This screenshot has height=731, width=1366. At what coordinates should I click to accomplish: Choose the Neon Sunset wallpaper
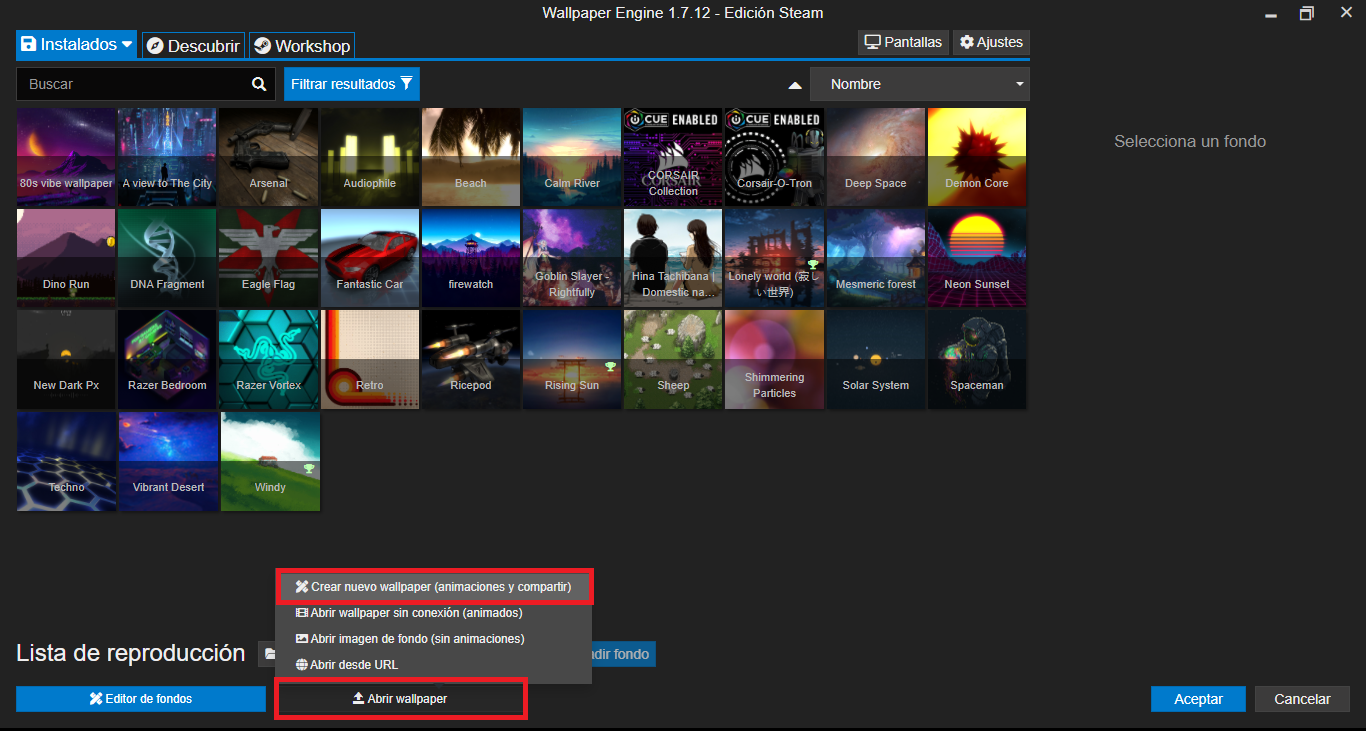[977, 259]
